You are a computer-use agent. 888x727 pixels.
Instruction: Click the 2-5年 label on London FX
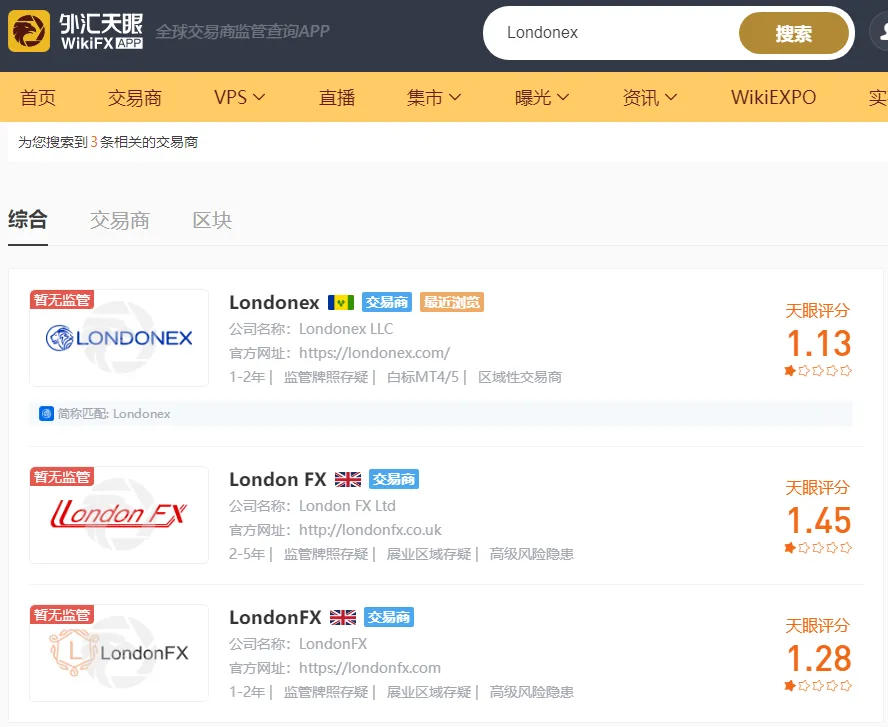(x=247, y=554)
